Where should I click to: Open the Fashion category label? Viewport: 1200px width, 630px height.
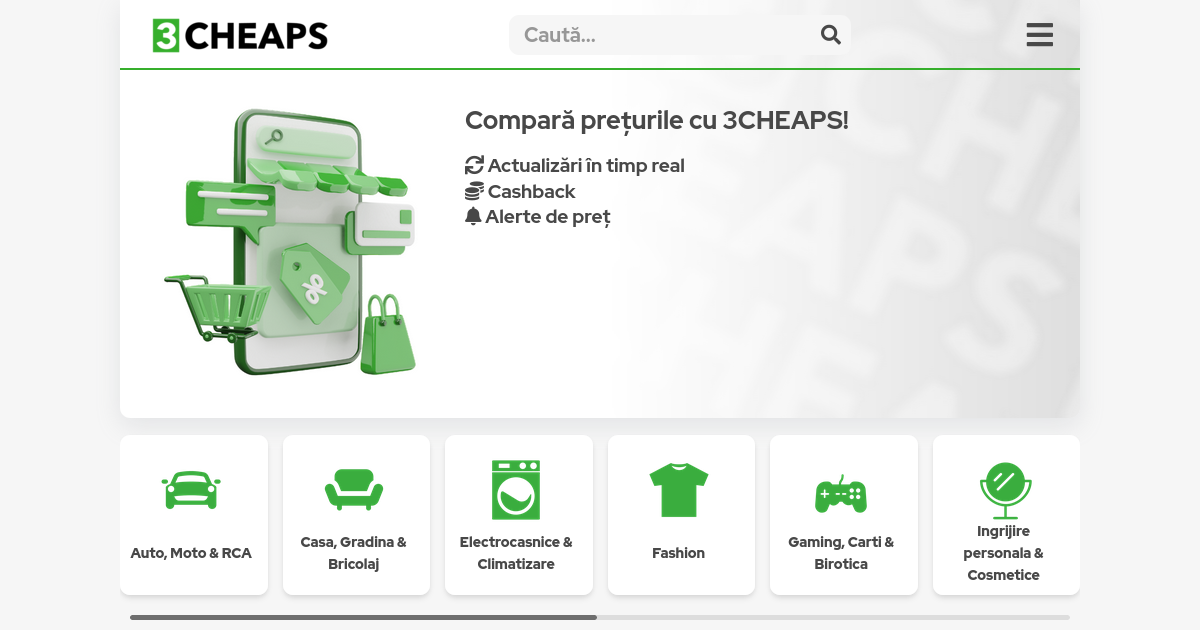pos(679,553)
